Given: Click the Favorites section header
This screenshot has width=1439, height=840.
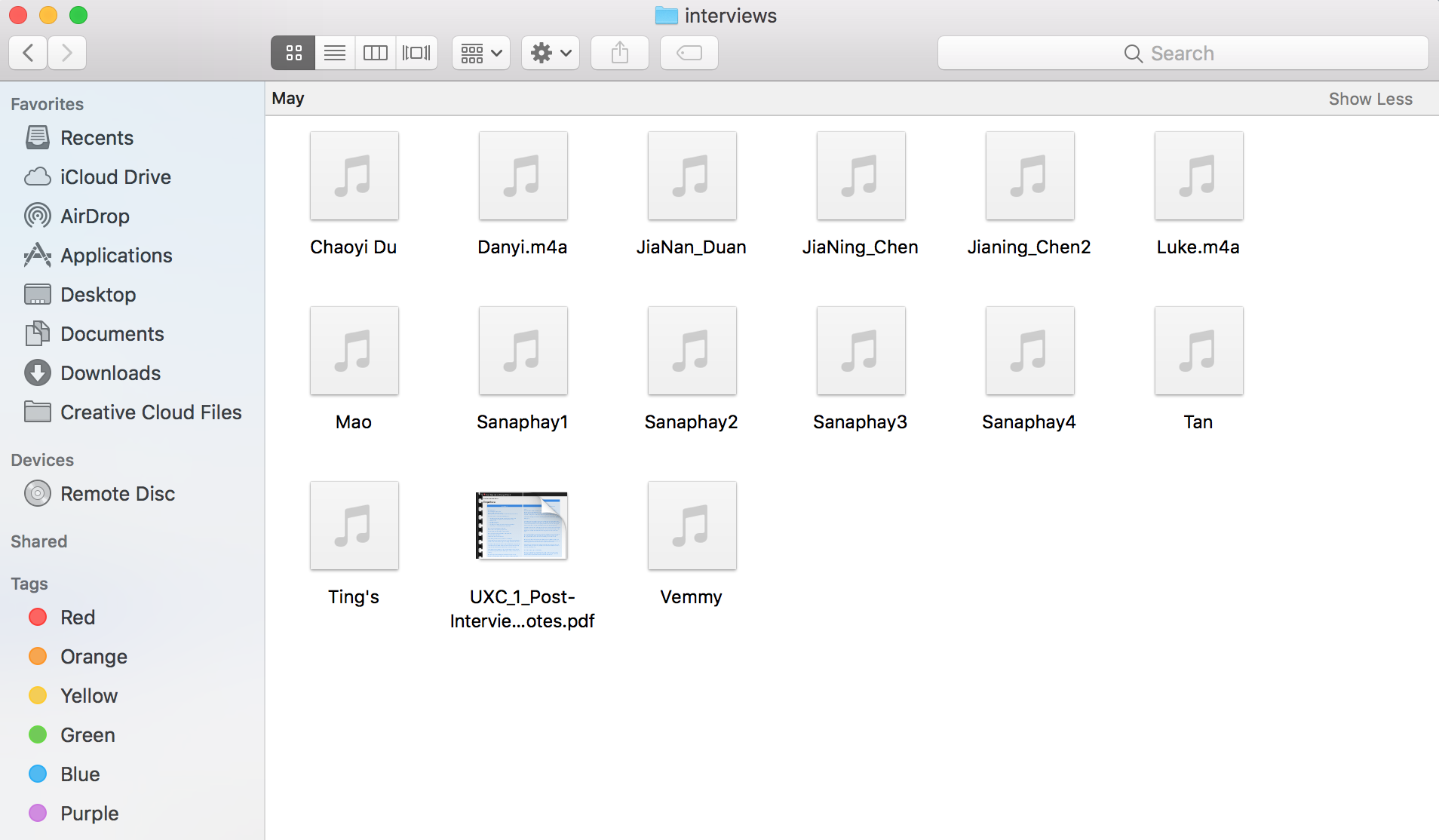Looking at the screenshot, I should pos(47,104).
